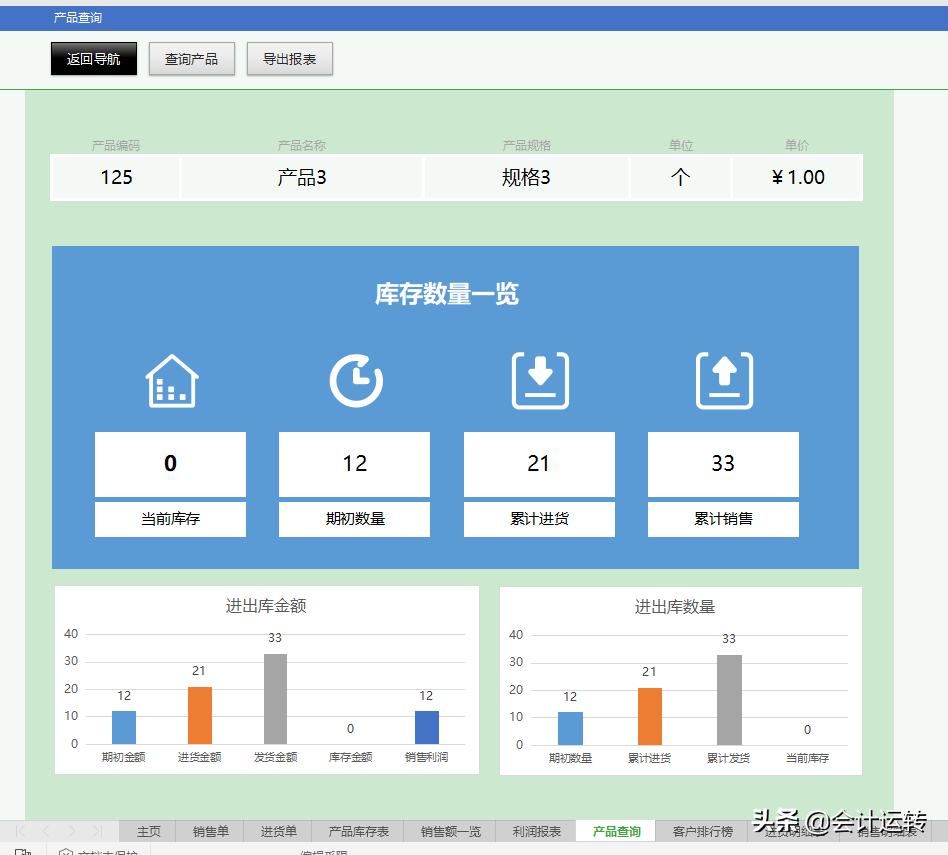Click the blue 期初金额 bar

coord(124,727)
